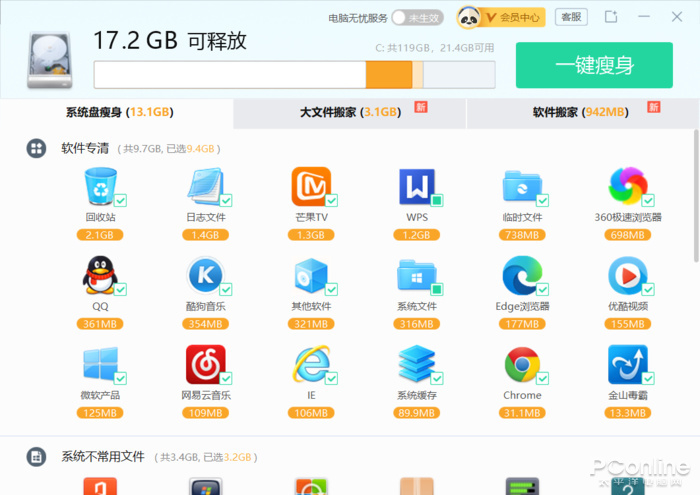Click the 优酷视频 label

628,306
